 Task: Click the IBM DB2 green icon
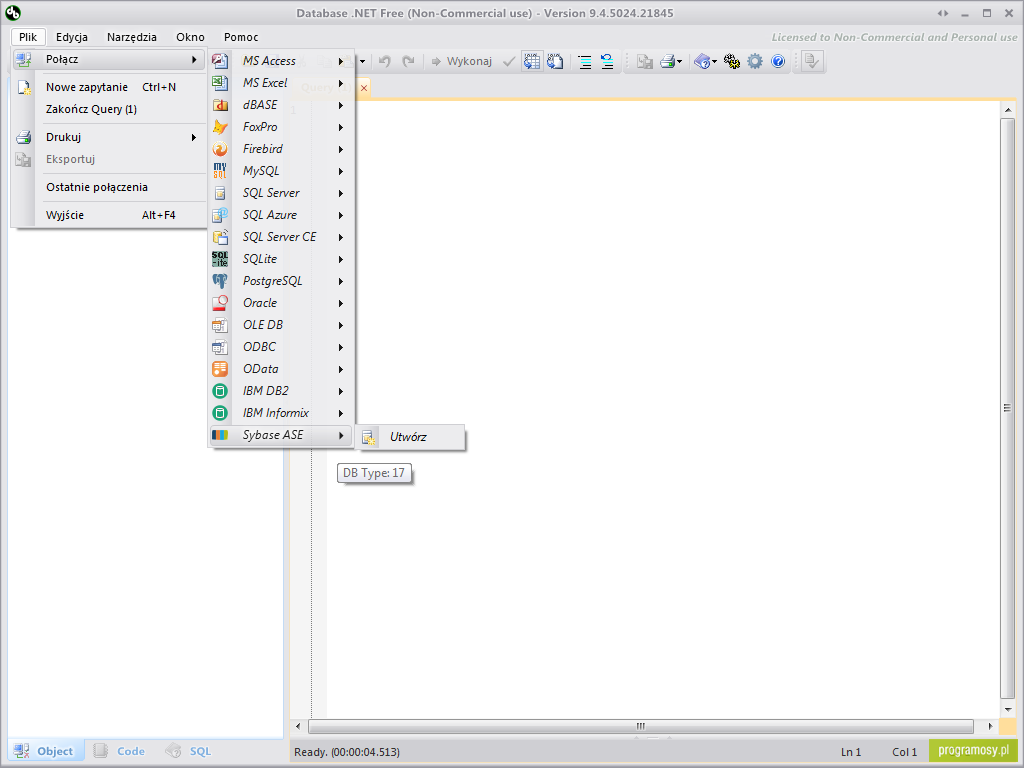pos(220,391)
